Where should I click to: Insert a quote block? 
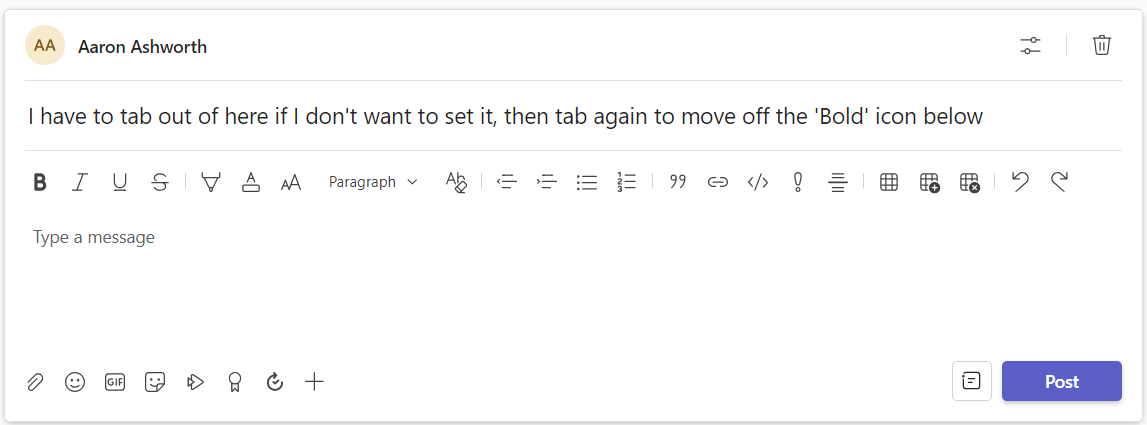click(678, 182)
